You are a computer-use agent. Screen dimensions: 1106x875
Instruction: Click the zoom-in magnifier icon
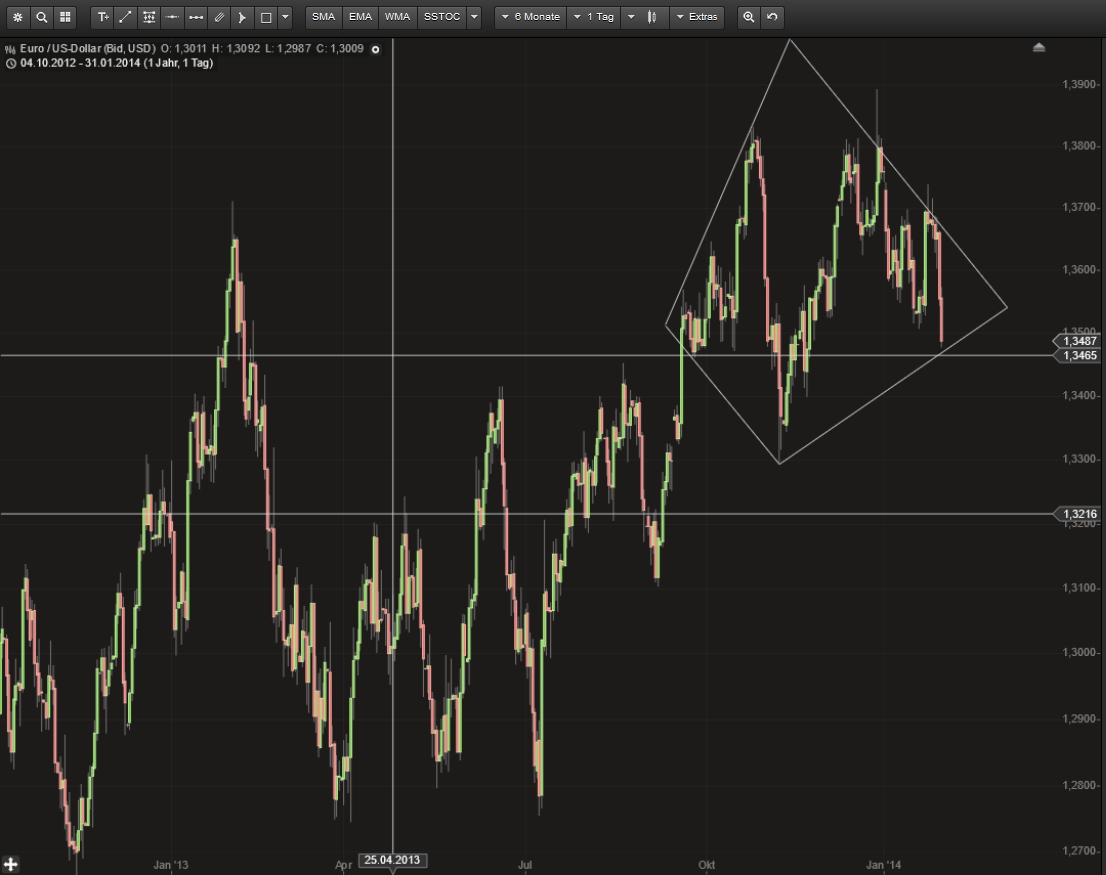[748, 17]
